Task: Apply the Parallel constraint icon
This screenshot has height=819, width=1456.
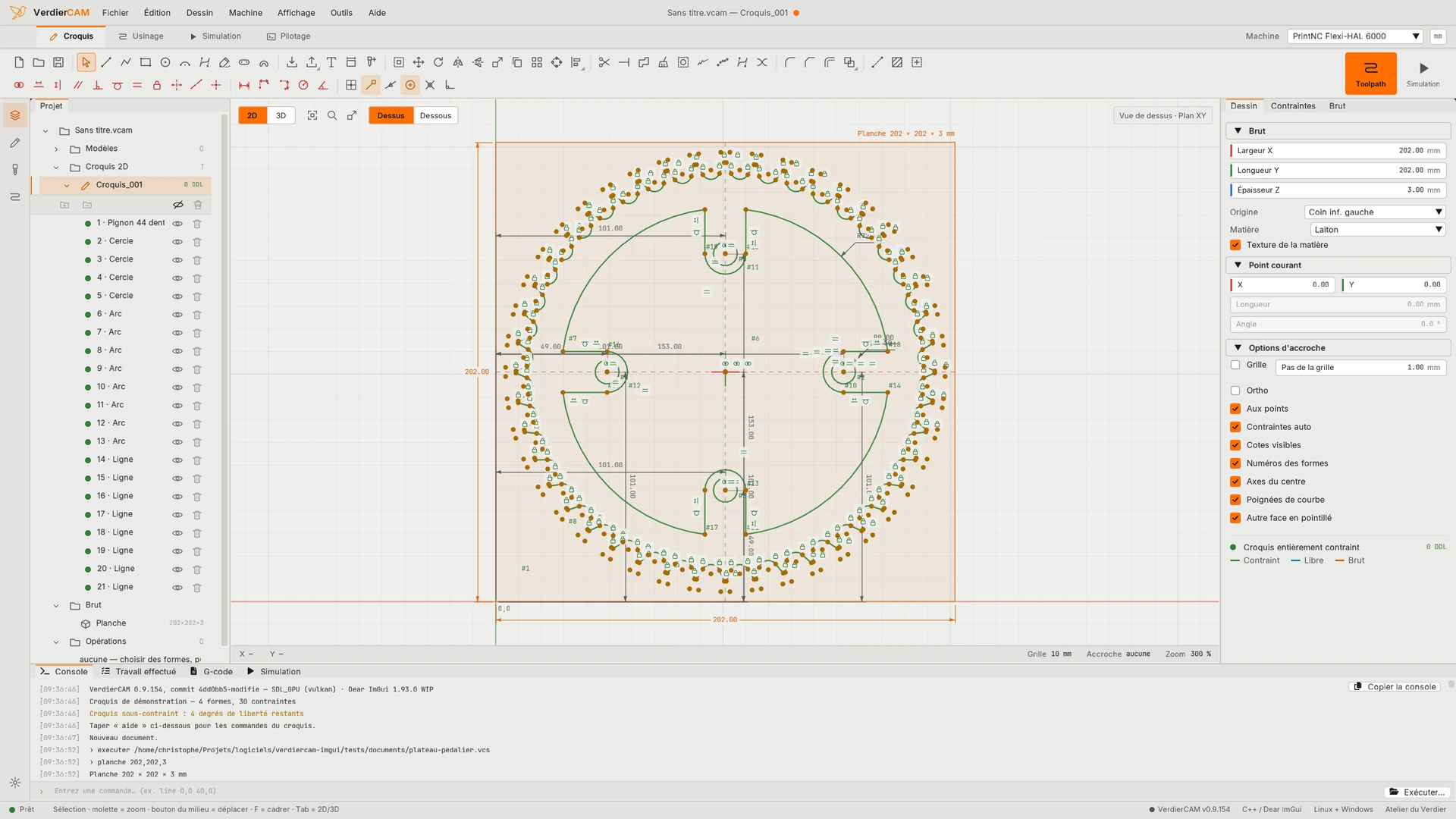Action: (x=77, y=86)
